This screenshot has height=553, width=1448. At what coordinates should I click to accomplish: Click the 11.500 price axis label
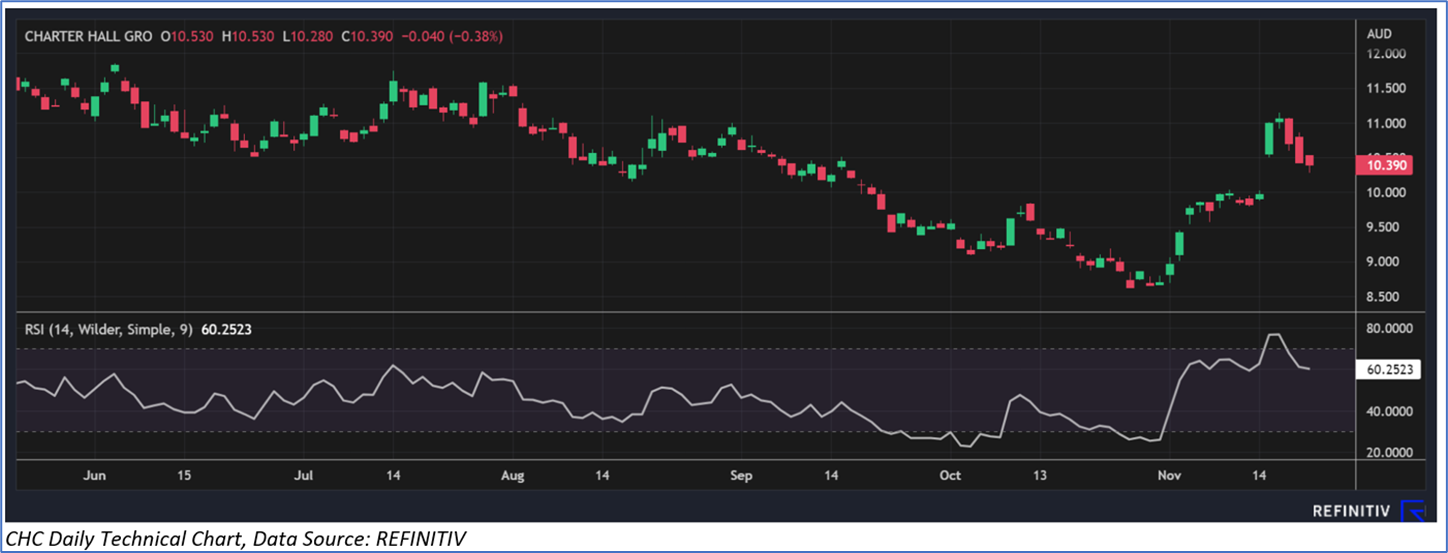click(1386, 89)
